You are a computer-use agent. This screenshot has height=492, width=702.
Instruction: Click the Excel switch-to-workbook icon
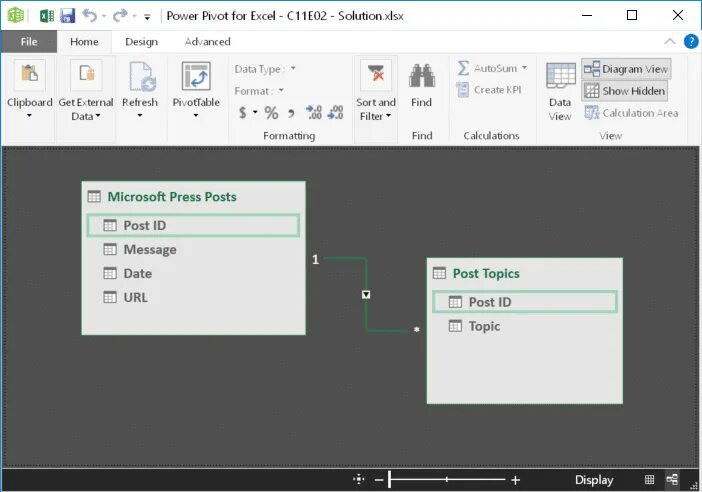coord(47,16)
